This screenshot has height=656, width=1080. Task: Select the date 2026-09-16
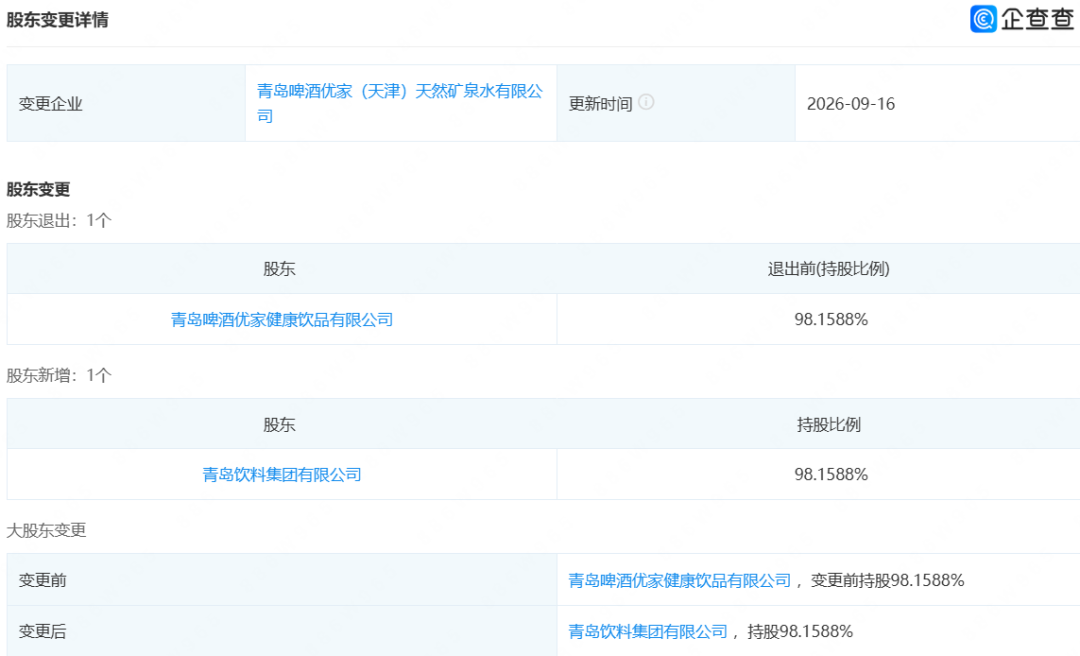point(851,104)
